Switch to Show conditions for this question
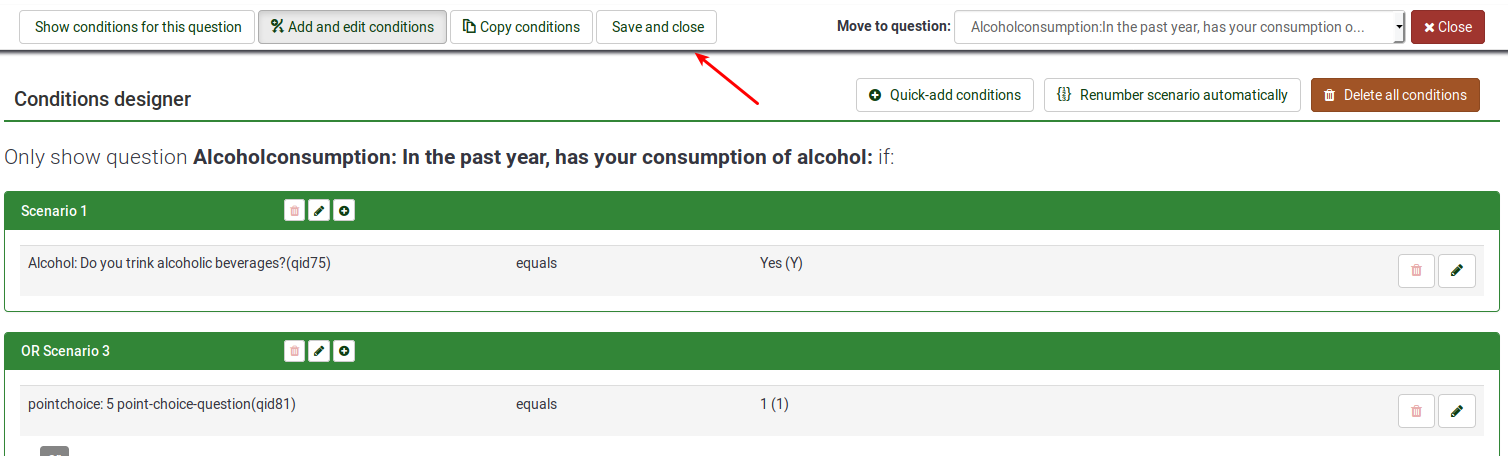The image size is (1508, 456). click(x=138, y=27)
